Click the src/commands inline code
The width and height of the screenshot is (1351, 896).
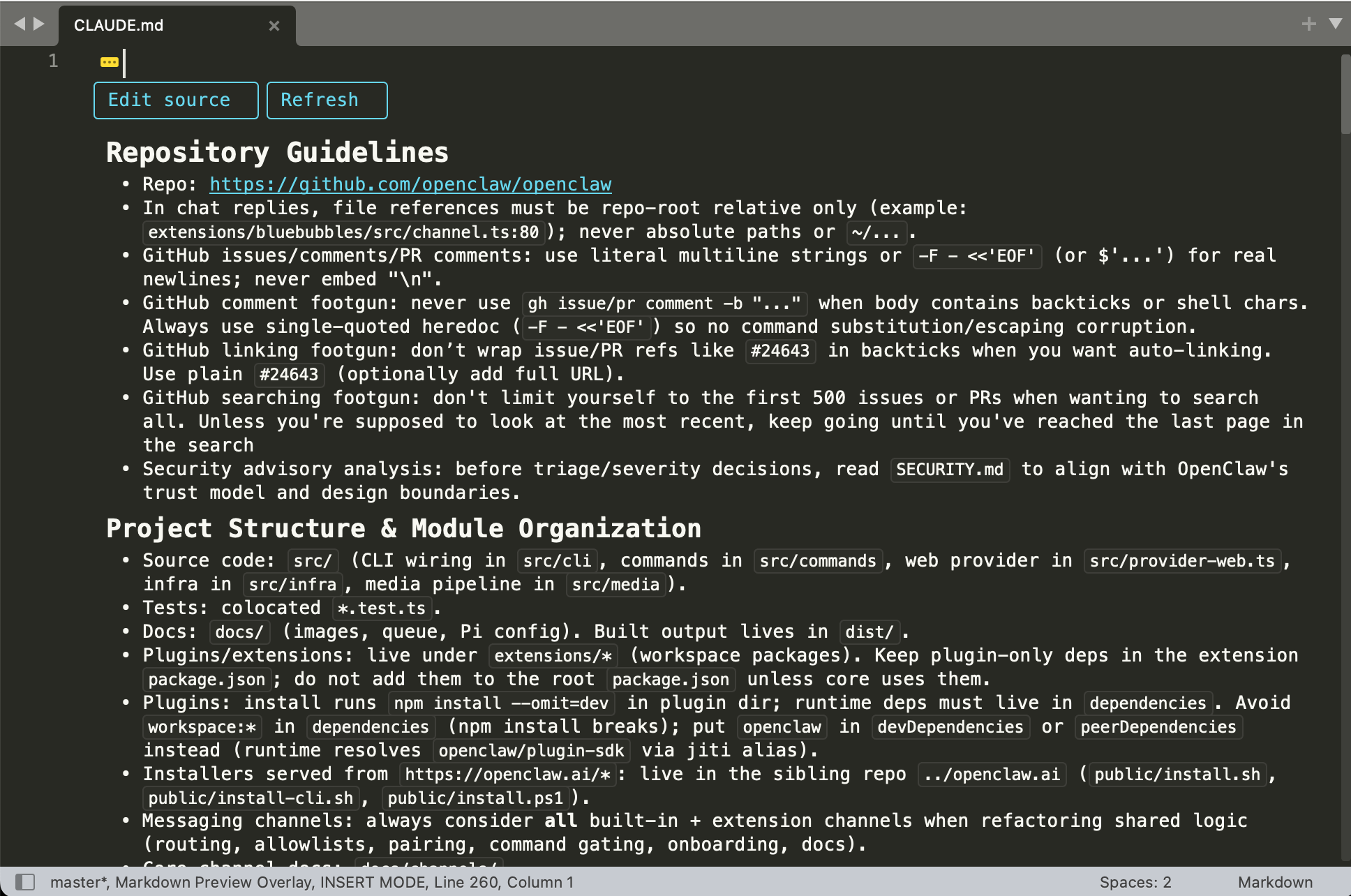pyautogui.click(x=818, y=561)
